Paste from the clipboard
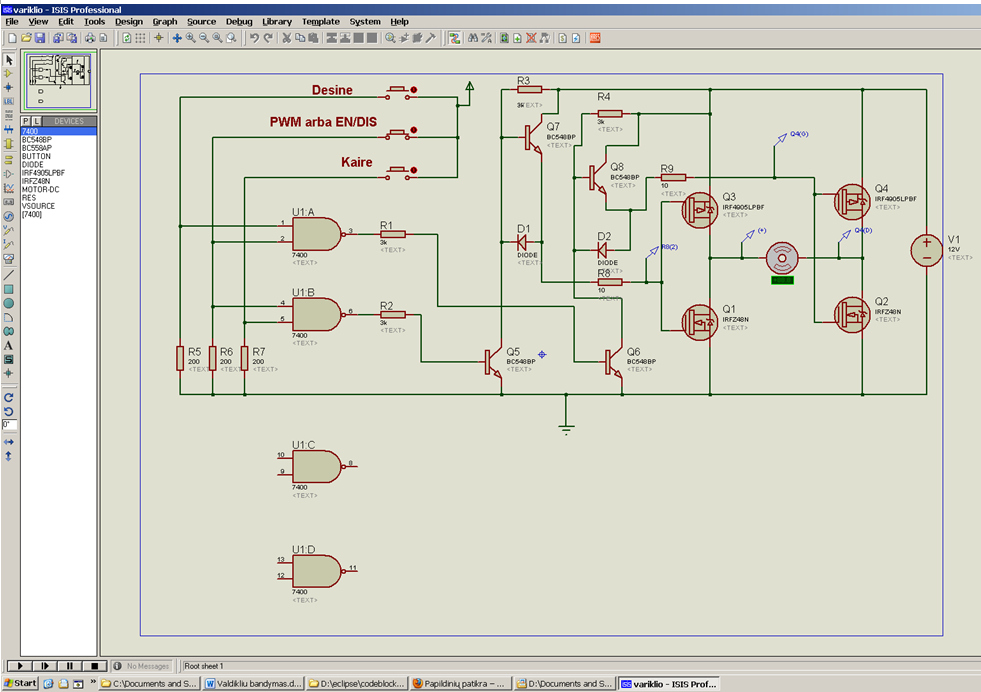The width and height of the screenshot is (981, 692). click(x=313, y=38)
